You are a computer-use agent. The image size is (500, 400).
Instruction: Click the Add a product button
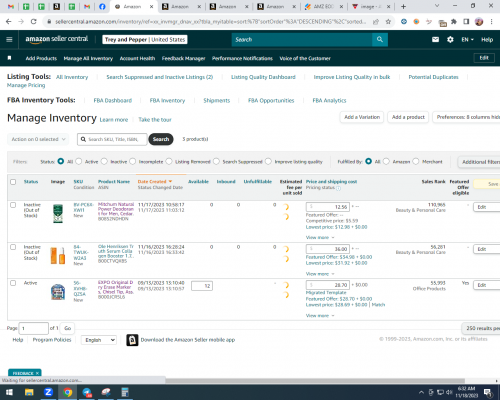click(408, 117)
